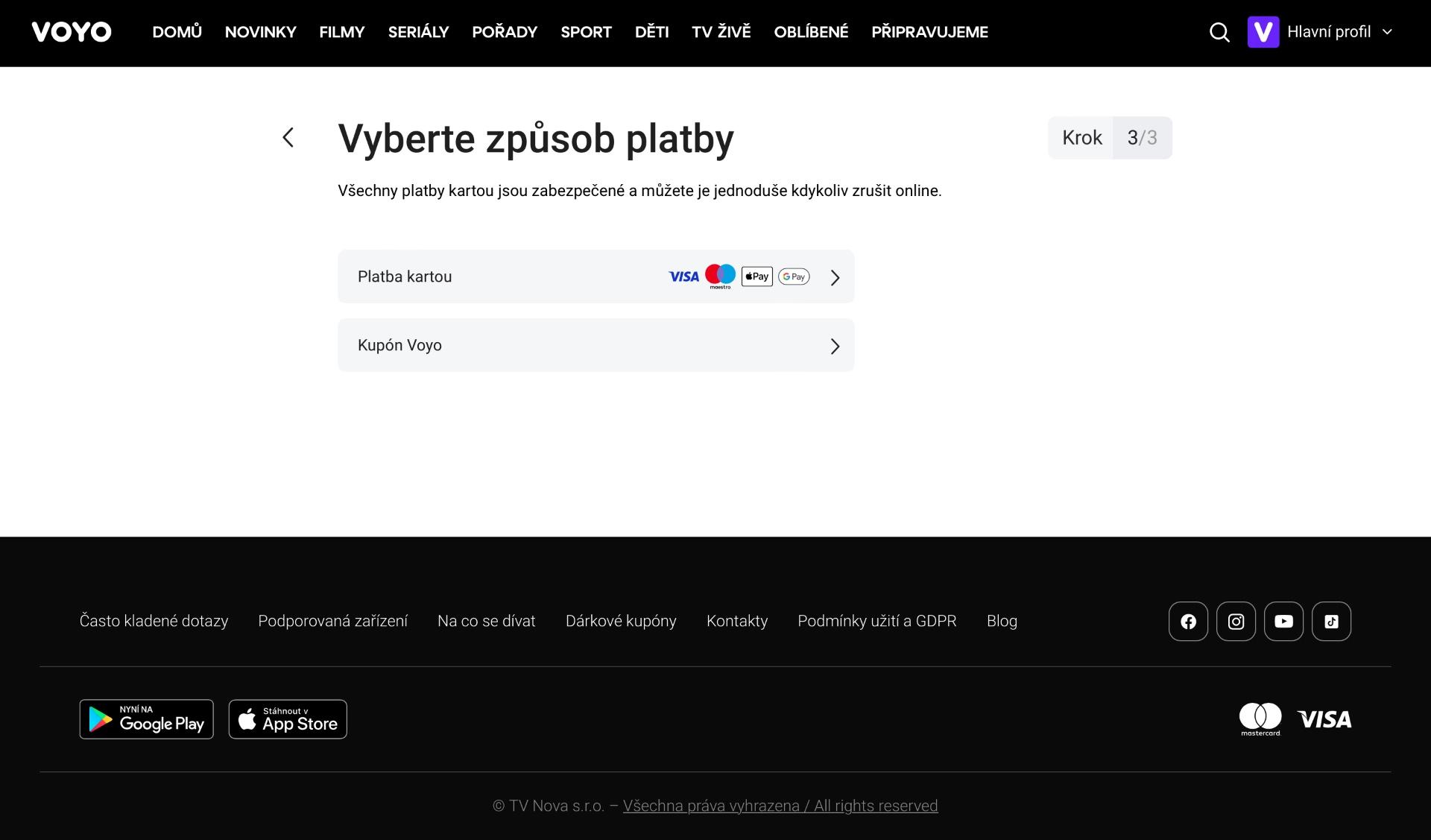Viewport: 1431px width, 840px height.
Task: Open Kontakty footer link
Action: (x=737, y=621)
